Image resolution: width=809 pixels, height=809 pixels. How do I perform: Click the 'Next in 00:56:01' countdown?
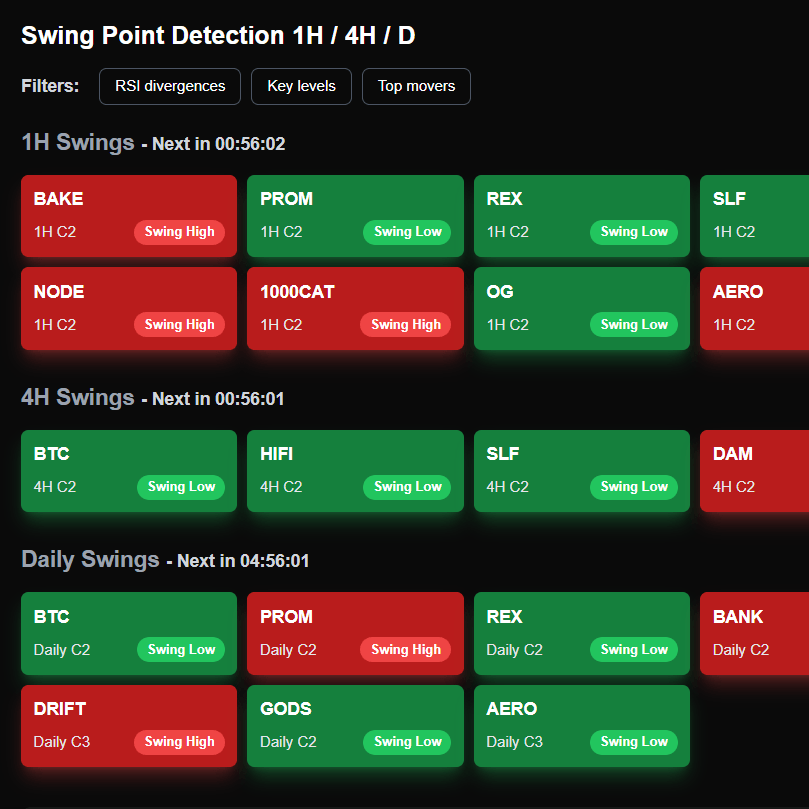[218, 399]
